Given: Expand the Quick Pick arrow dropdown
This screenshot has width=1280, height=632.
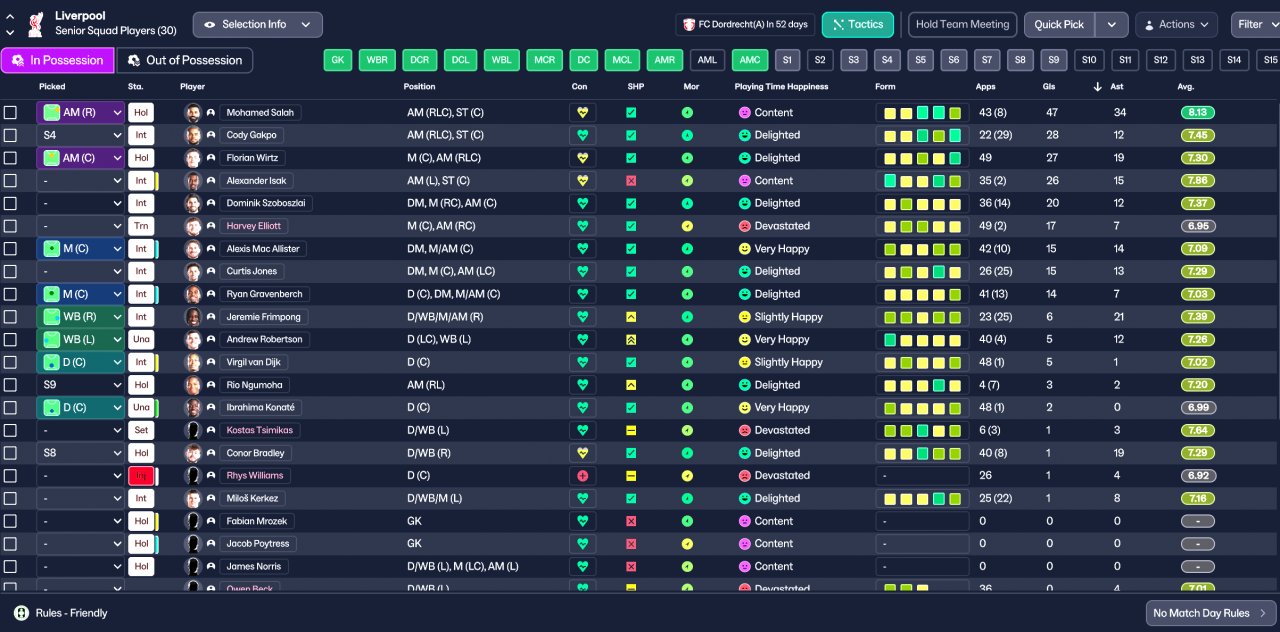Looking at the screenshot, I should click(x=1112, y=24).
